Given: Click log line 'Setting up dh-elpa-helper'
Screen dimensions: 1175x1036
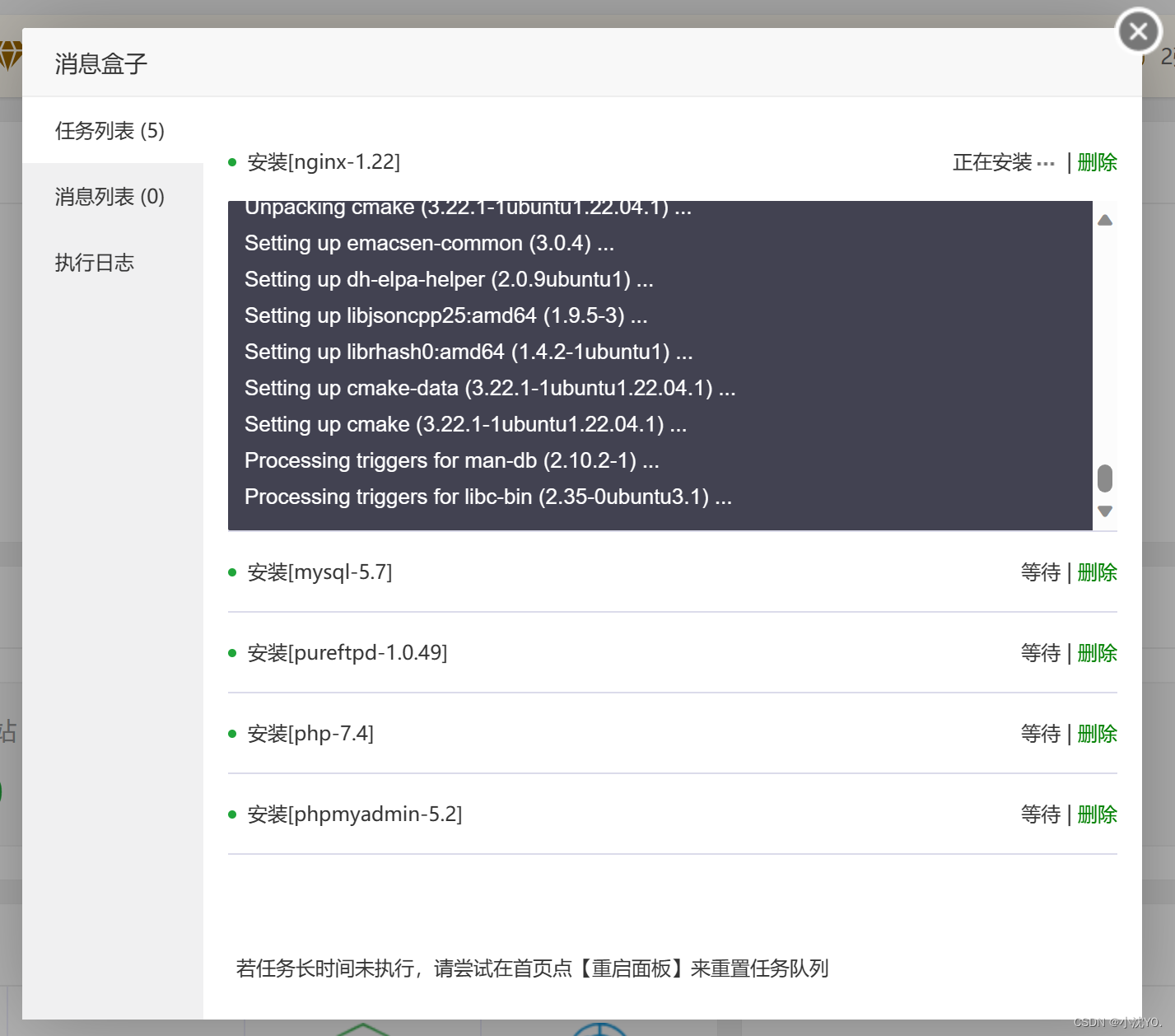Looking at the screenshot, I should (449, 280).
